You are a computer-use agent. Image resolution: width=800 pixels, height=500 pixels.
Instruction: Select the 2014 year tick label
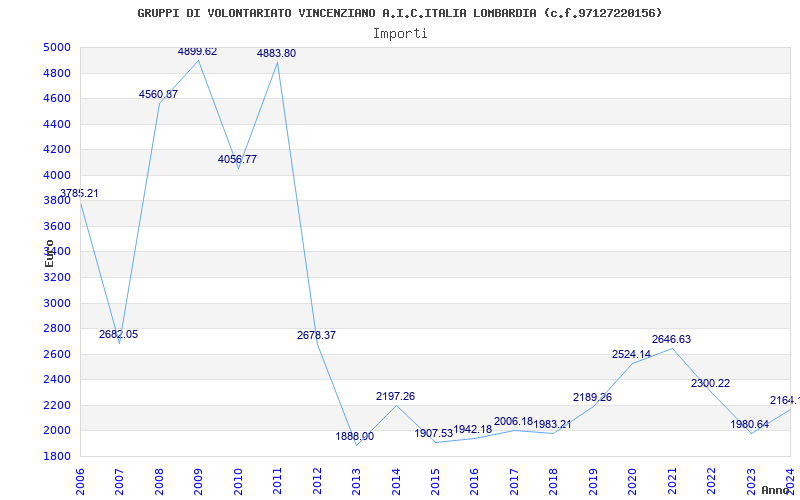pyautogui.click(x=396, y=481)
